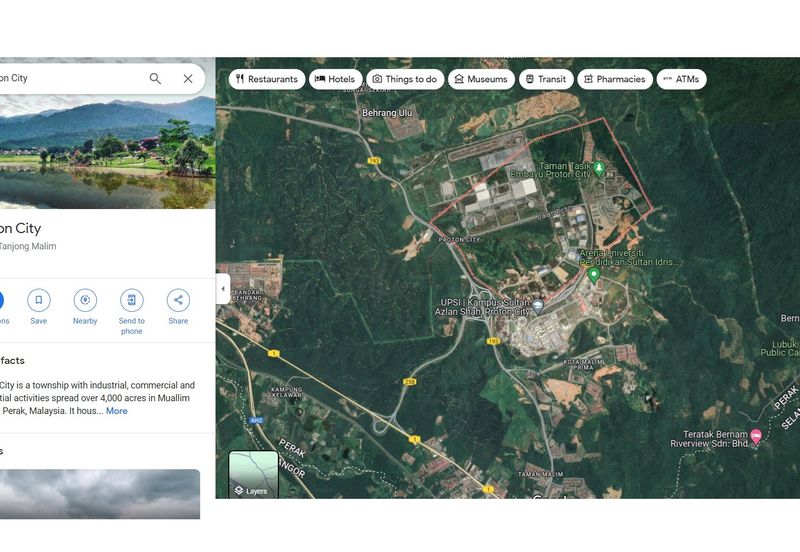Show Transit stations on map
Image resolution: width=800 pixels, height=552 pixels.
tap(545, 79)
